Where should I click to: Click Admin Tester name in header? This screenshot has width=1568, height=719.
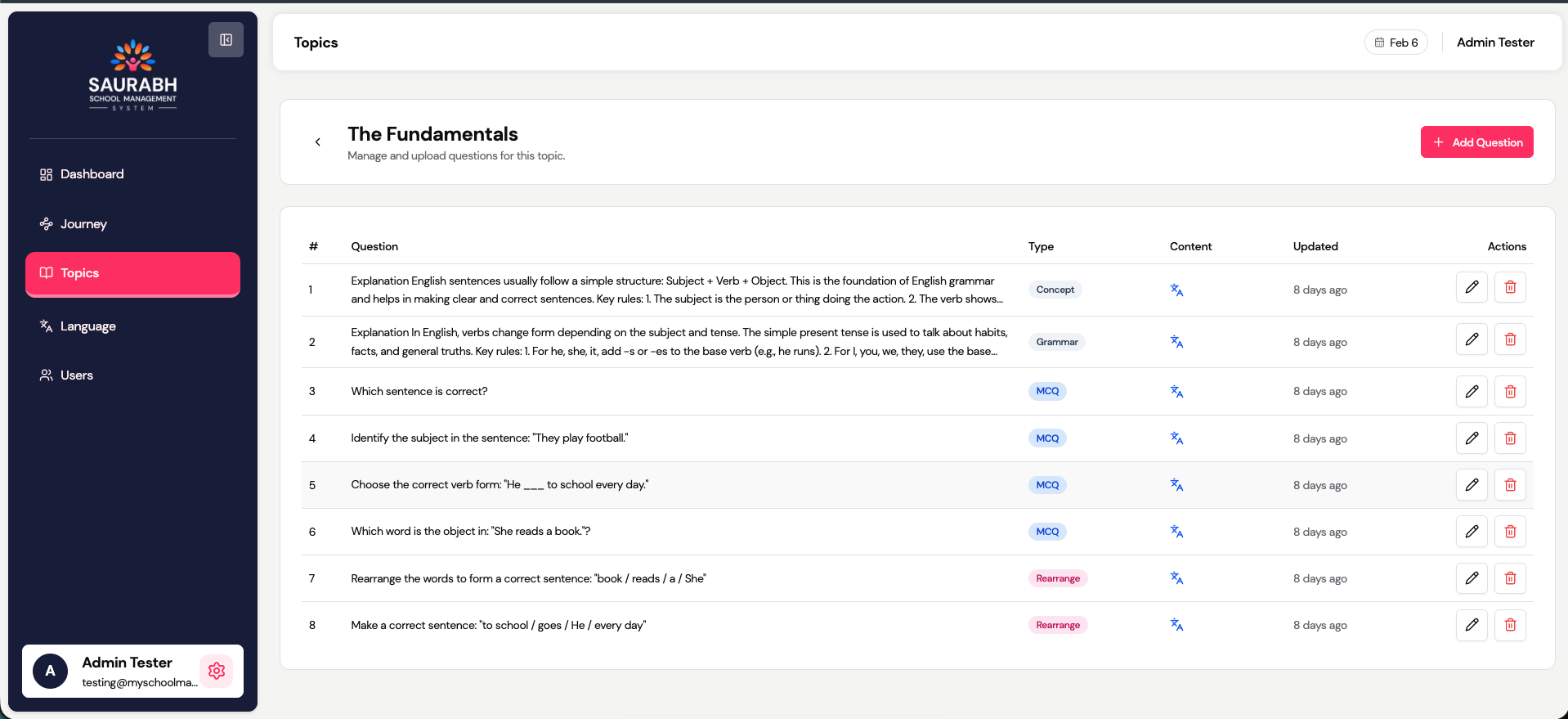click(x=1494, y=43)
